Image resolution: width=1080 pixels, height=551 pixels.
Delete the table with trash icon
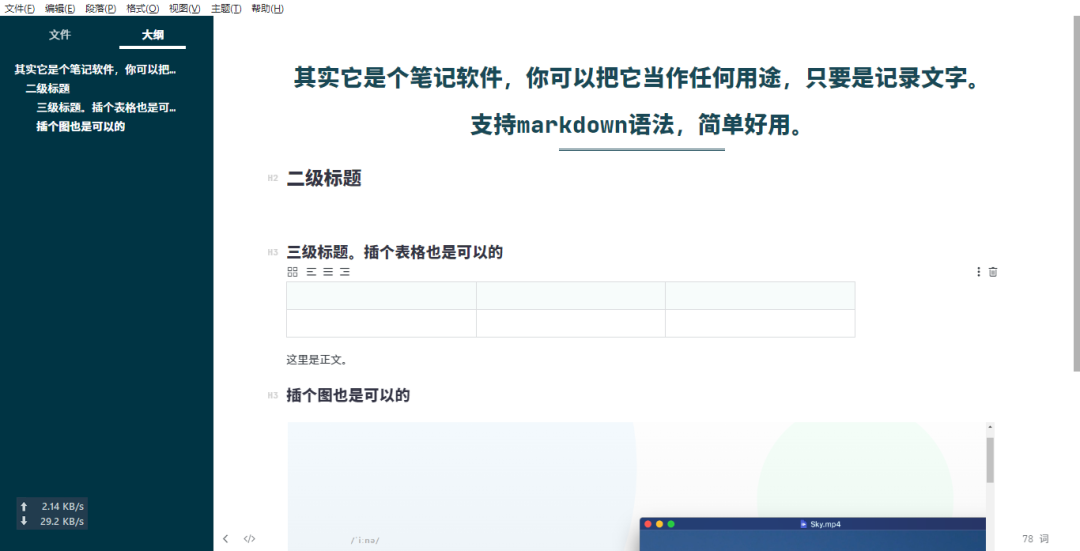pos(993,272)
